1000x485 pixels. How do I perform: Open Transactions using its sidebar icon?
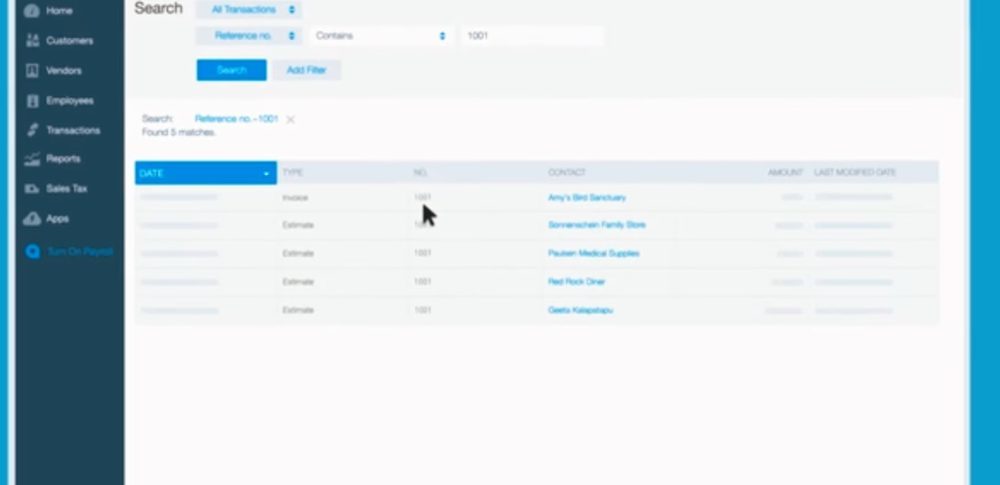click(x=32, y=130)
